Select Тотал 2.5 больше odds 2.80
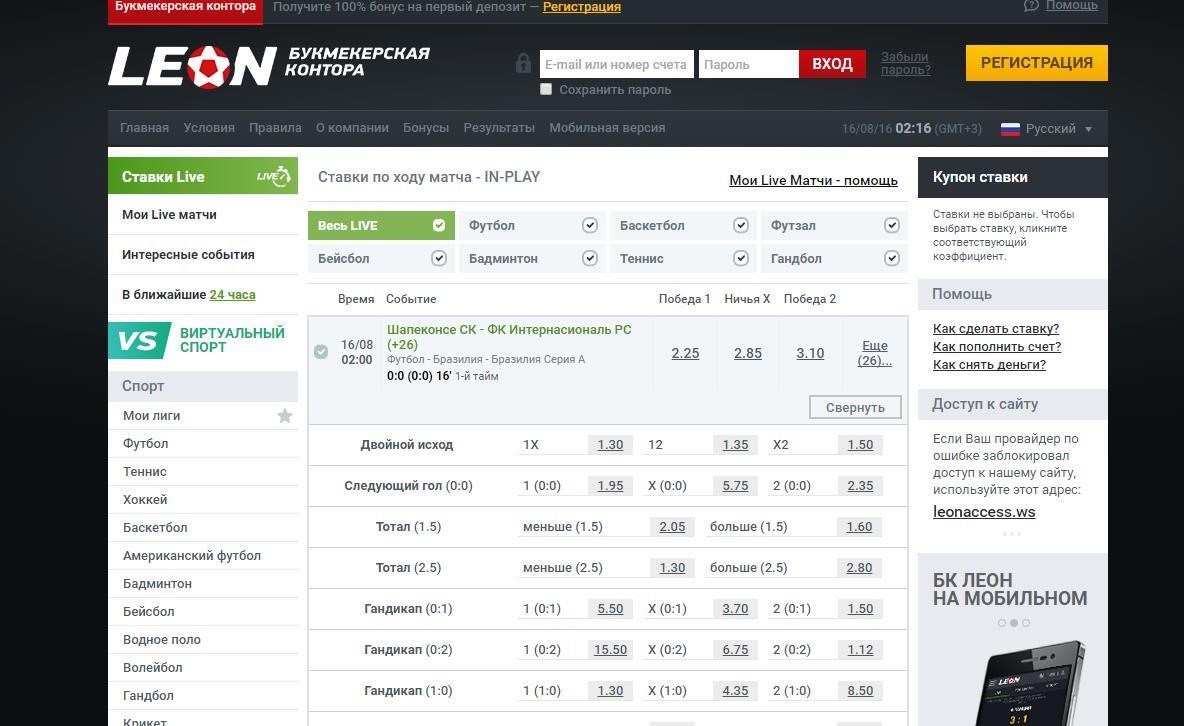1184x726 pixels. [x=859, y=567]
